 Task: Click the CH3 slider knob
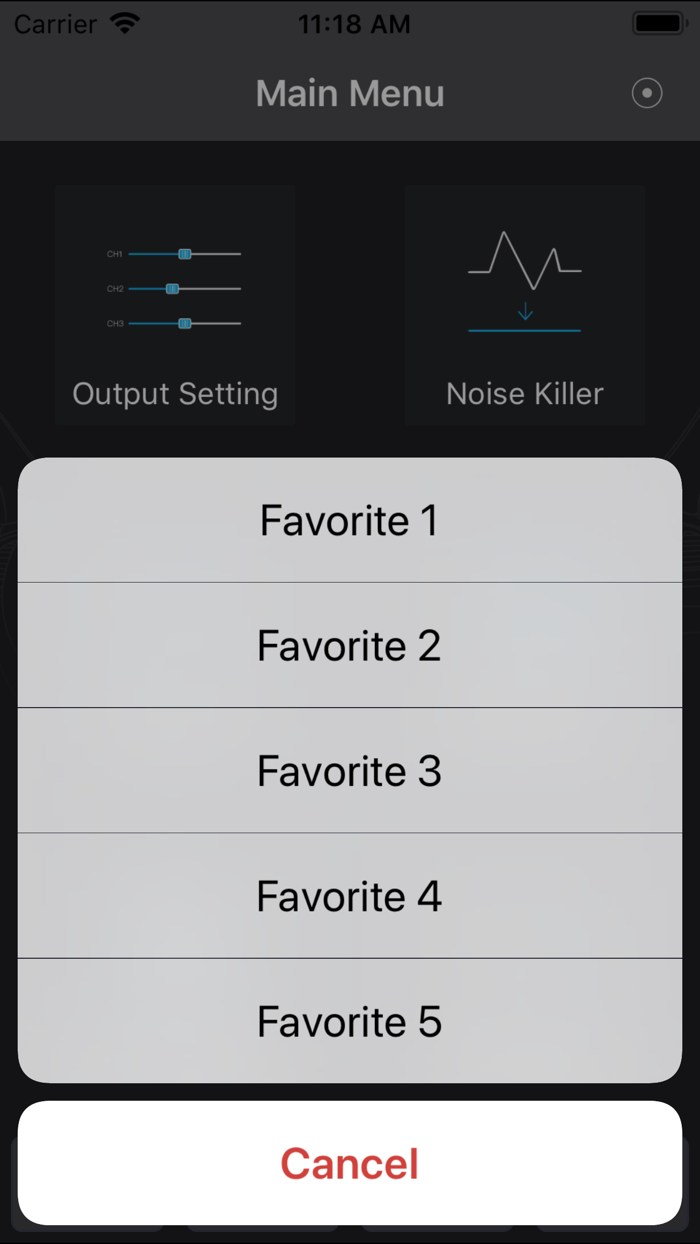coord(185,323)
